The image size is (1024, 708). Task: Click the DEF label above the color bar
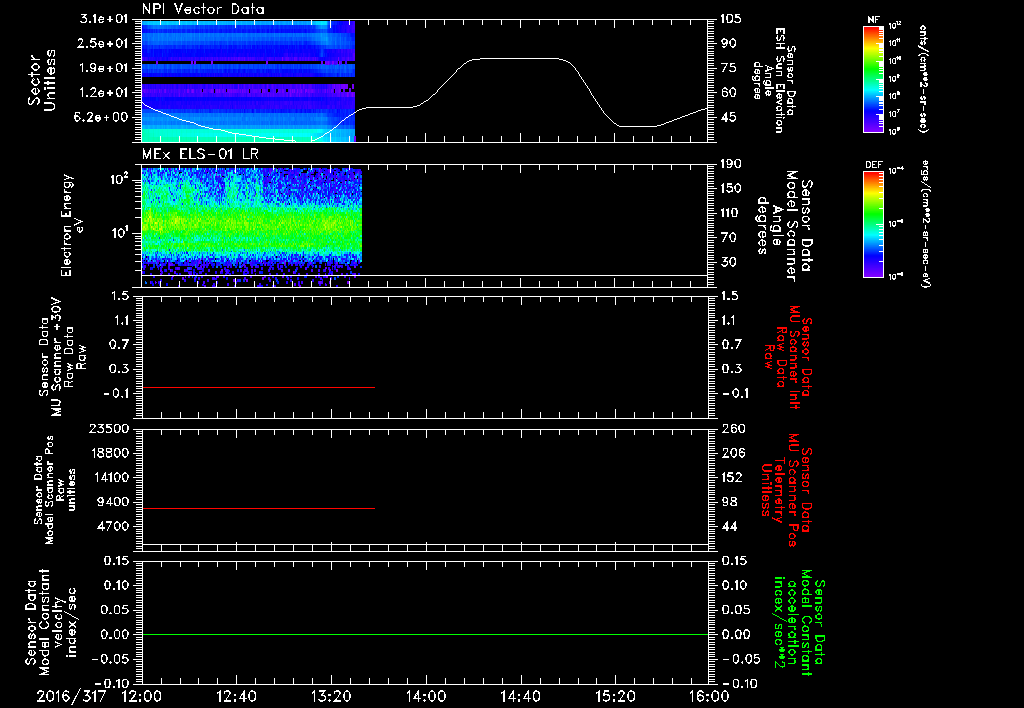click(873, 165)
